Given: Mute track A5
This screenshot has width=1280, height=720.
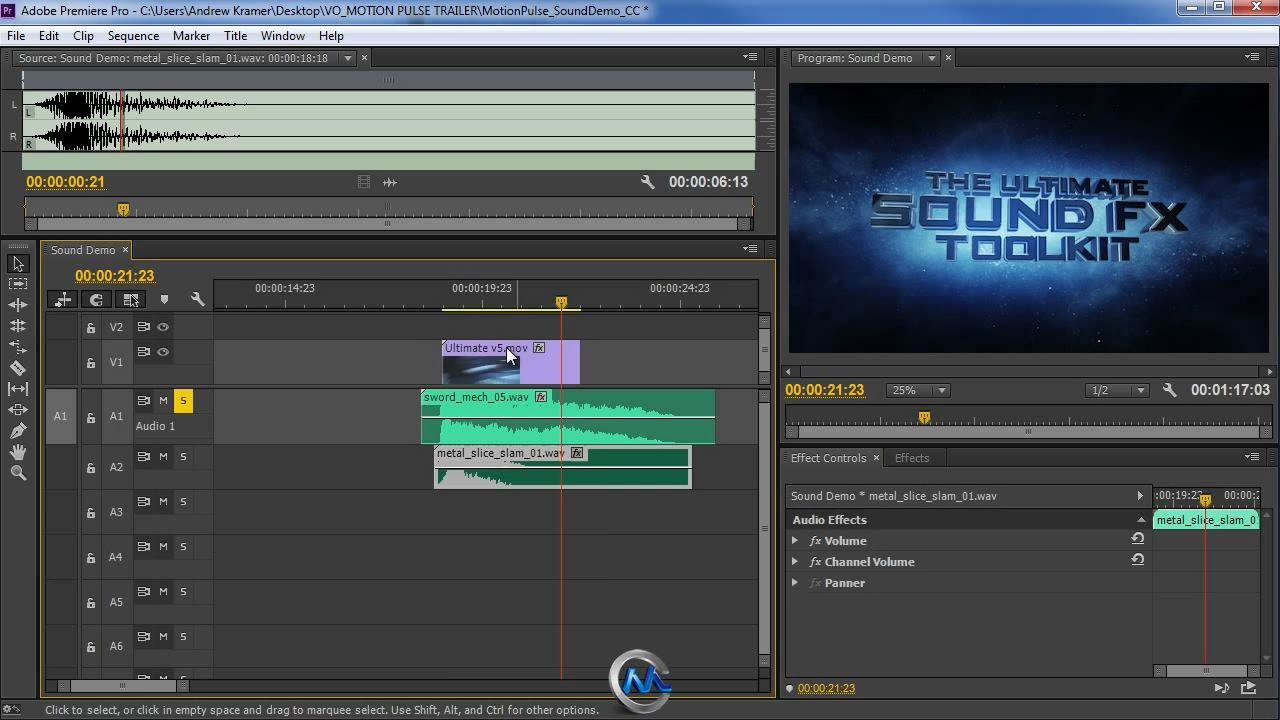Looking at the screenshot, I should [x=163, y=592].
